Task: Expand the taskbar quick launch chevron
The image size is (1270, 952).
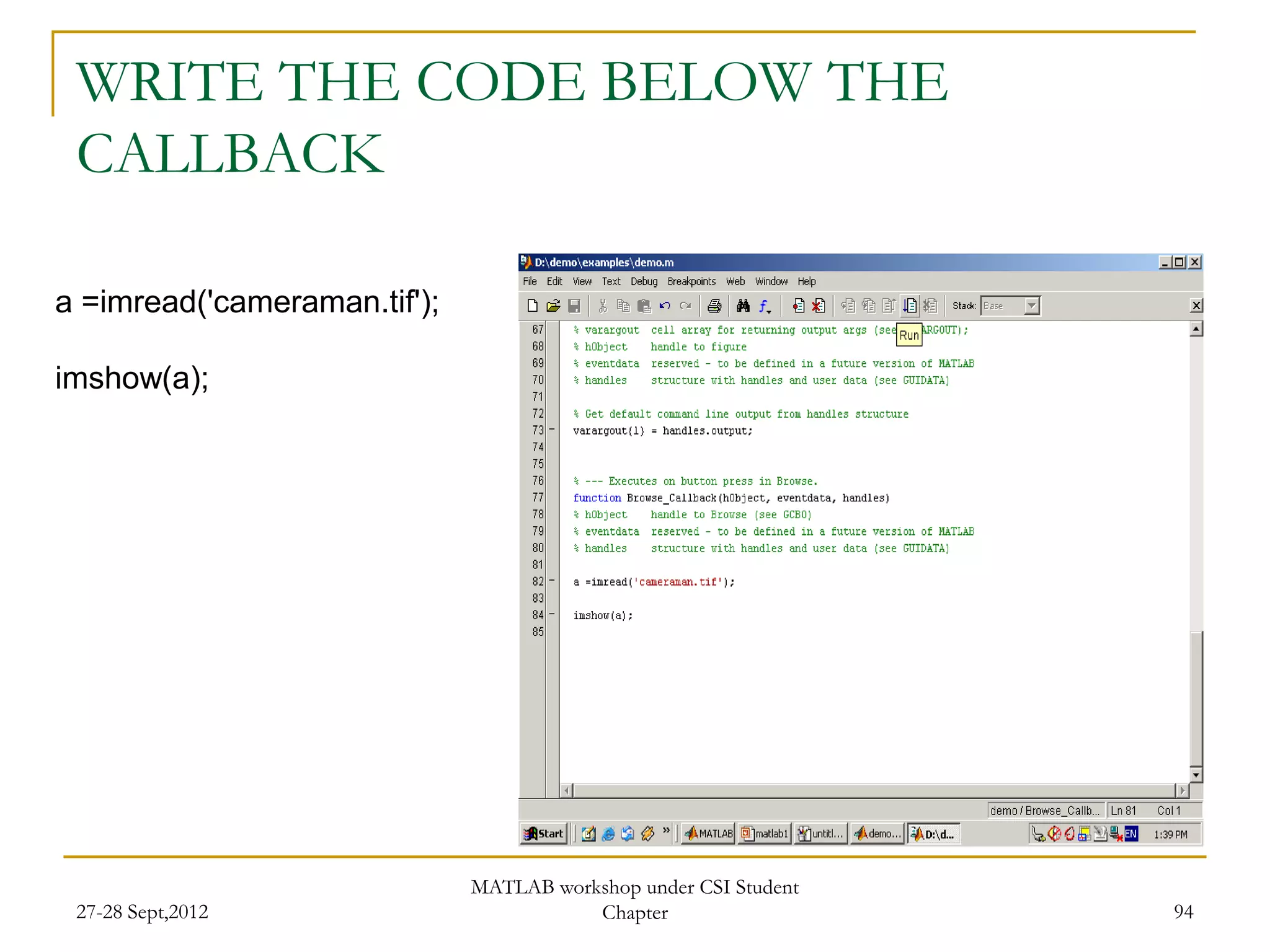Action: pos(667,831)
